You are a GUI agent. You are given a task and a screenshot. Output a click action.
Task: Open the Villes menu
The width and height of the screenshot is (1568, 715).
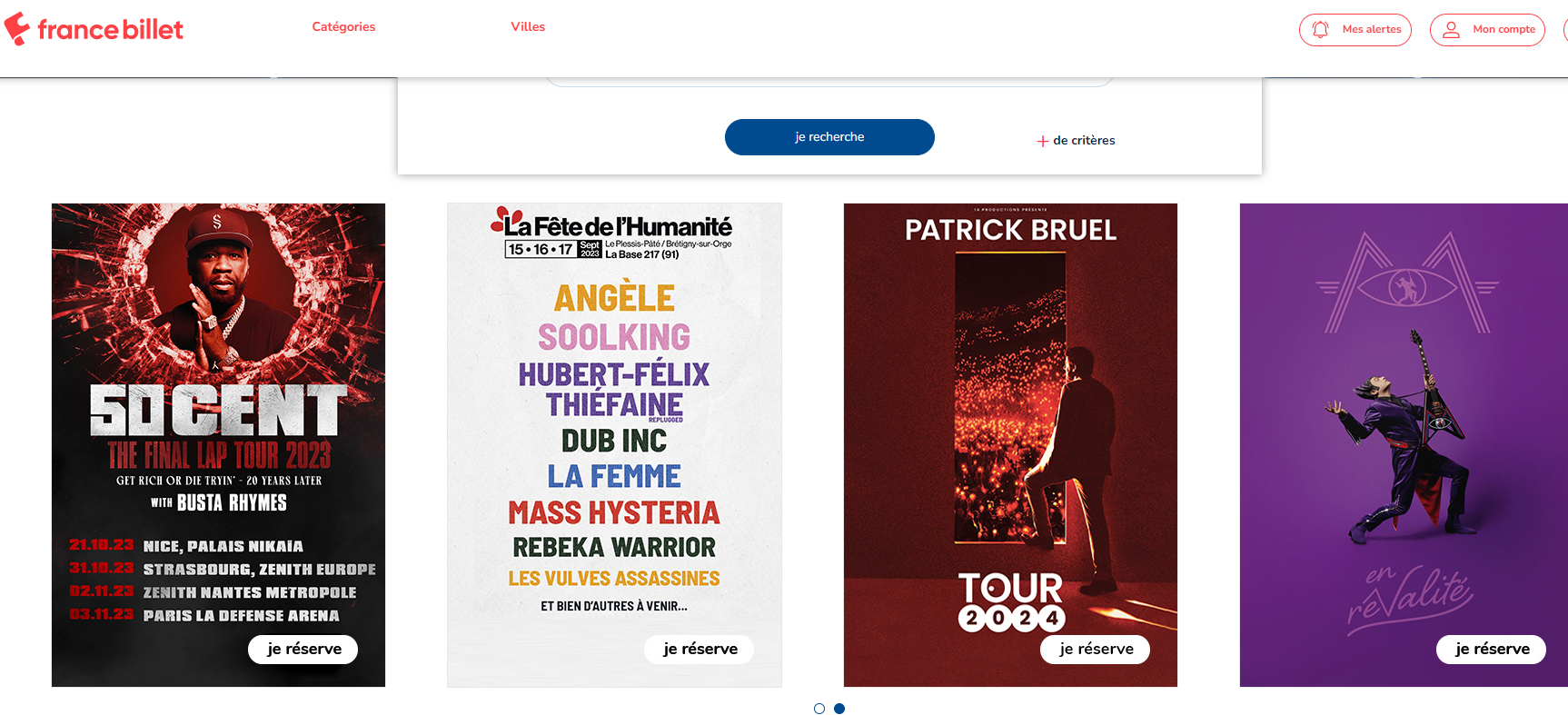coord(528,26)
